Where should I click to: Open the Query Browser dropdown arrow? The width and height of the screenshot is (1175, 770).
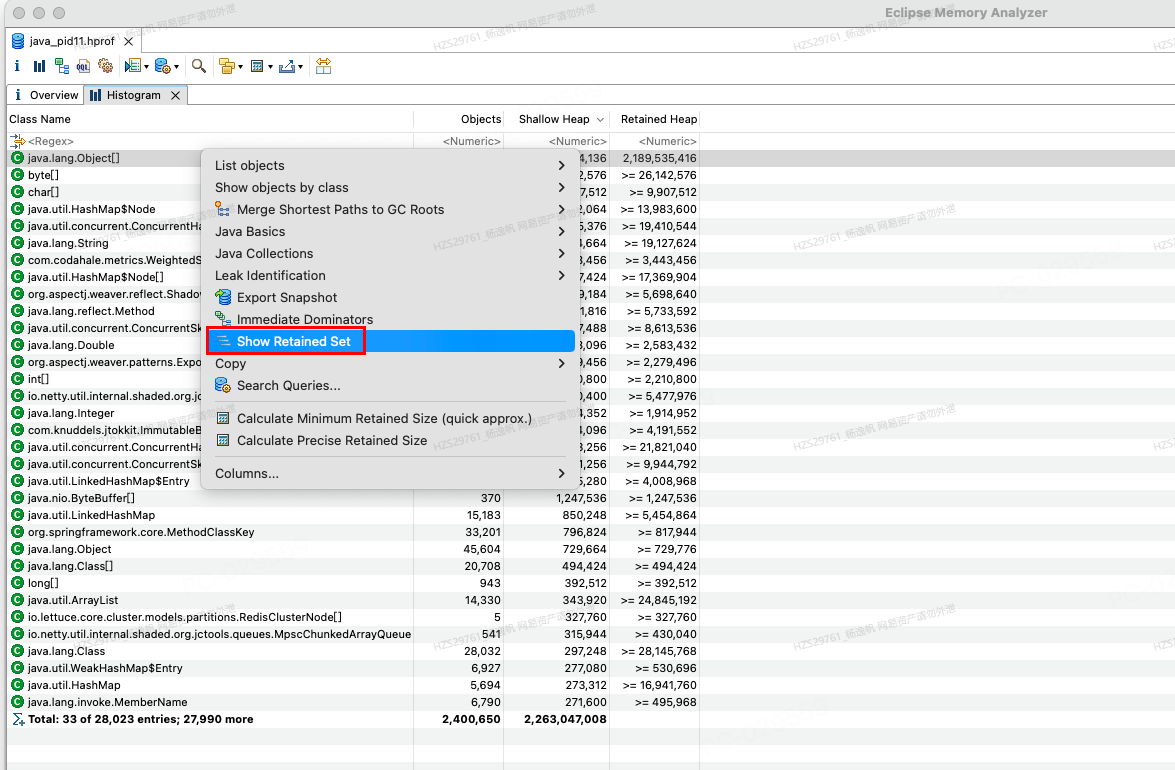pos(176,67)
